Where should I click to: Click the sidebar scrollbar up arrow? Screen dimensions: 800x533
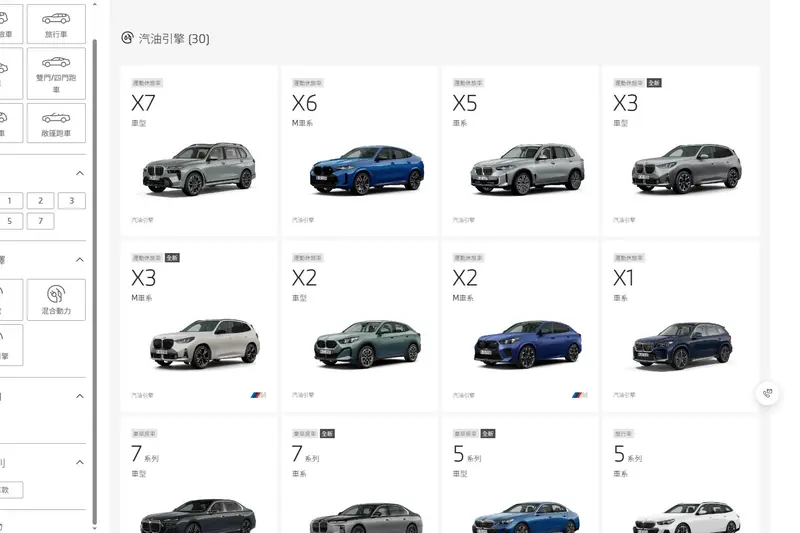click(94, 4)
